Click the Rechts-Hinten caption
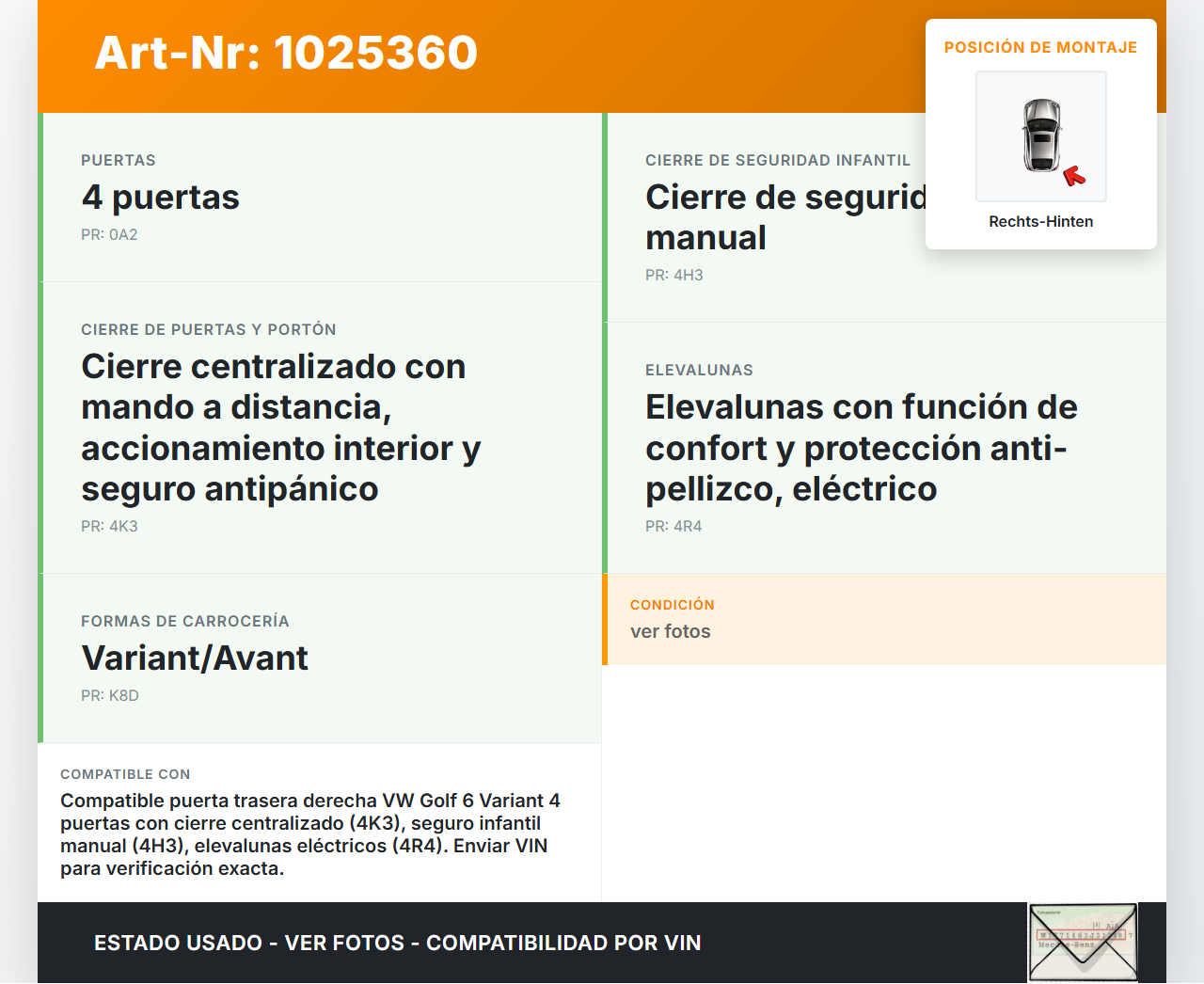The height and width of the screenshot is (984, 1204). 1041,221
